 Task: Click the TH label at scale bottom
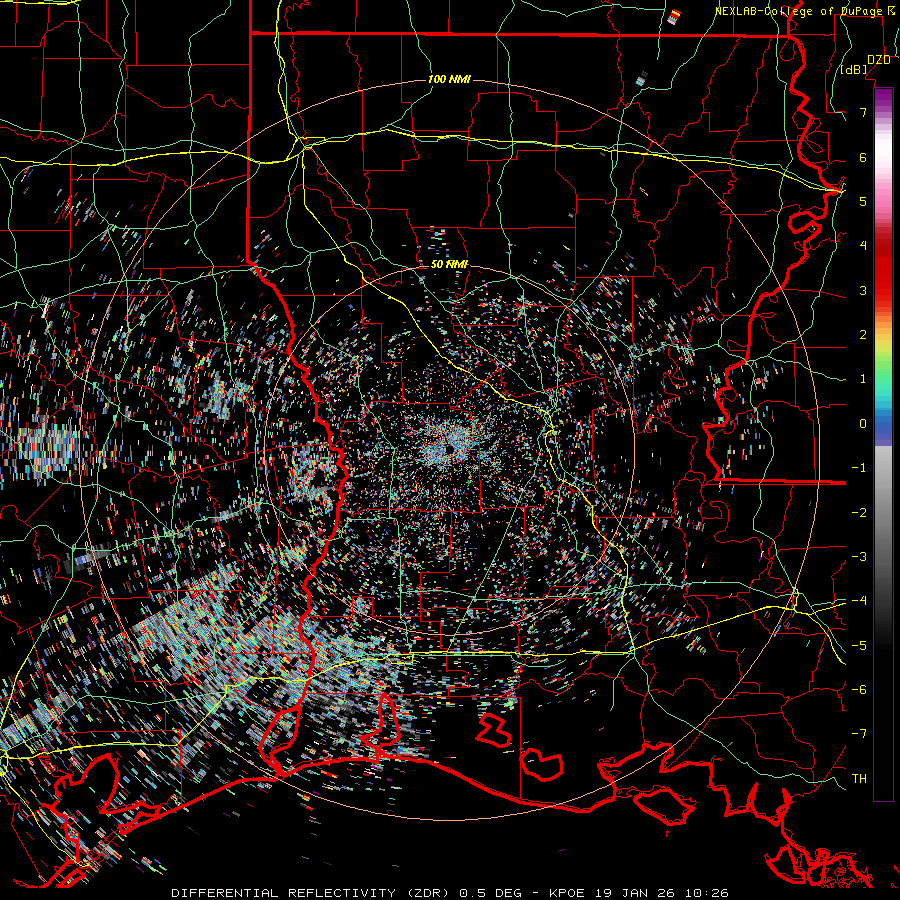[859, 779]
